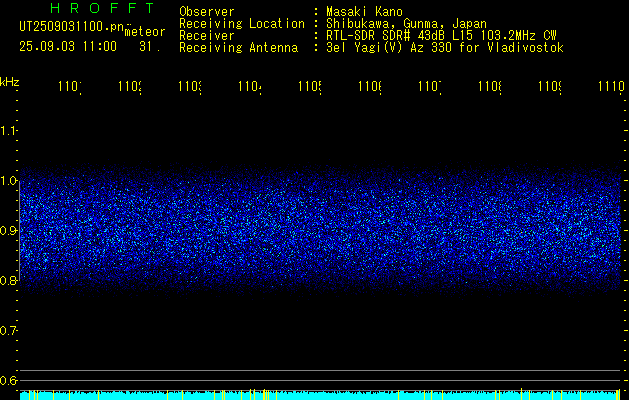Click the 1105 time axis marker
The image size is (629, 400).
tap(310, 87)
